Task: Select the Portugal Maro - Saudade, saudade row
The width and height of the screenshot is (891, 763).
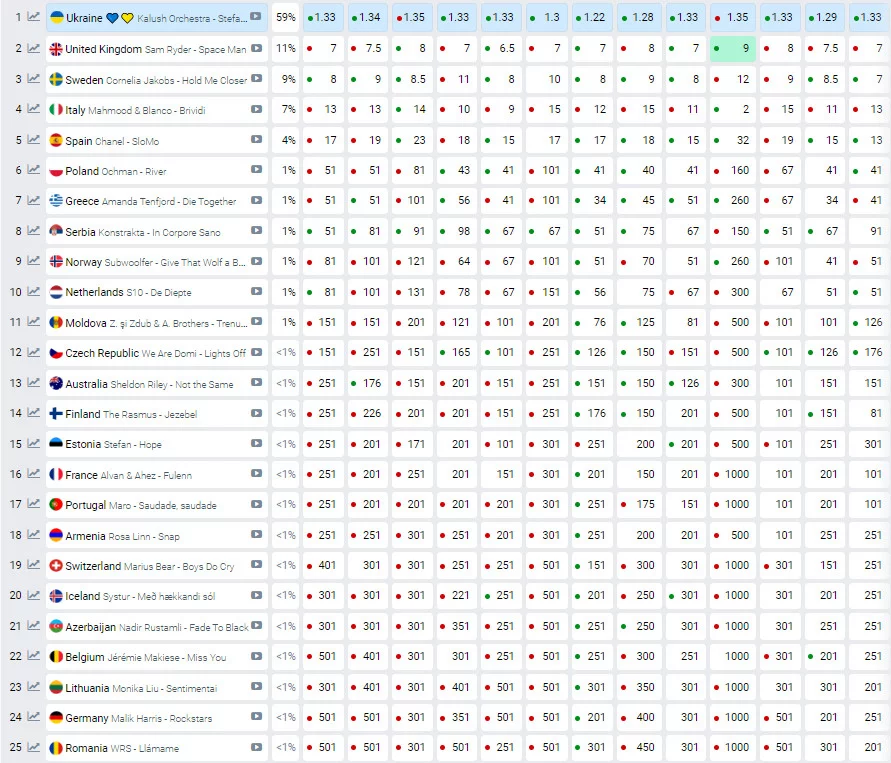Action: [x=156, y=504]
